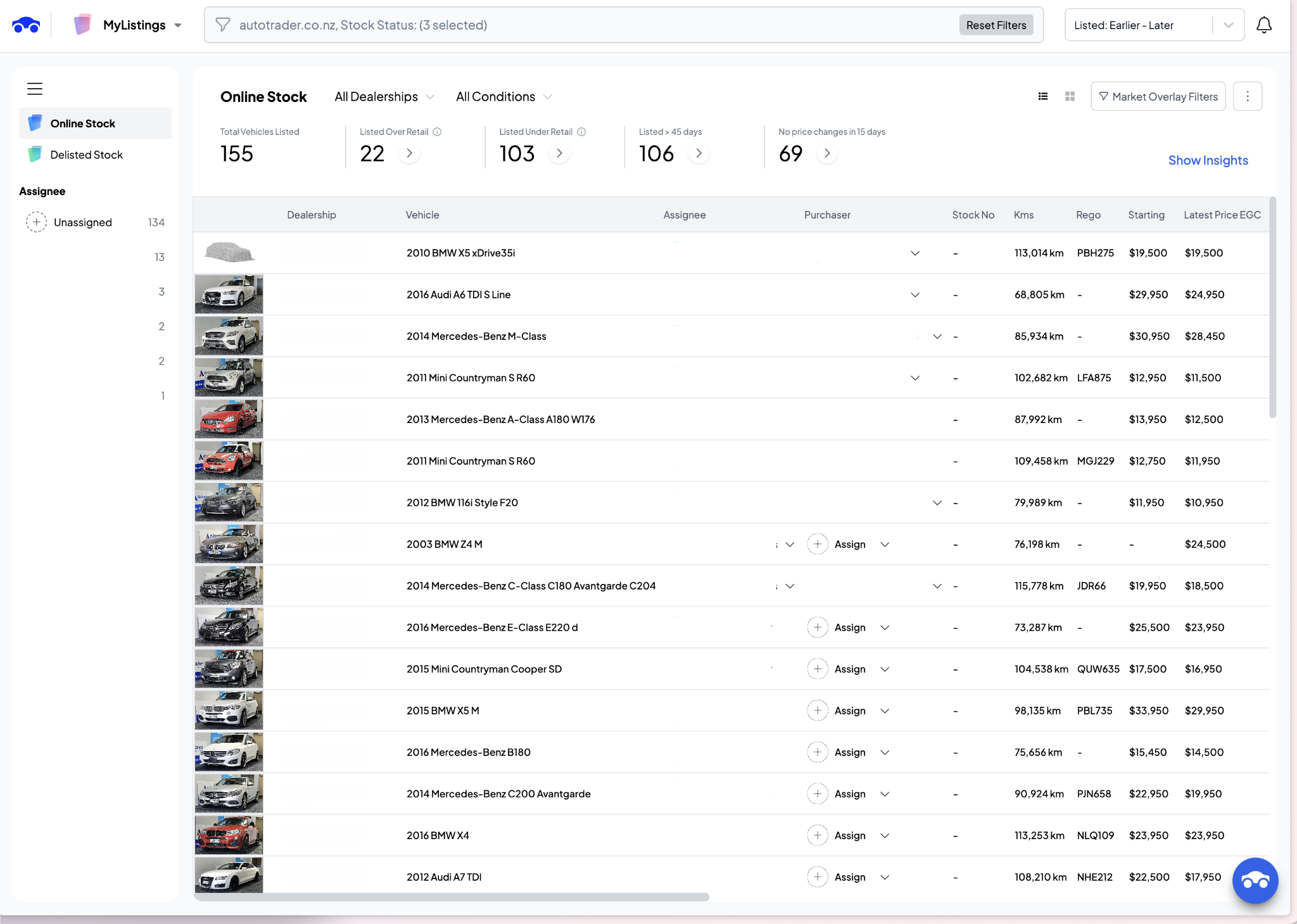This screenshot has width=1297, height=924.
Task: Show info for Listed Under Retail
Action: 581,132
